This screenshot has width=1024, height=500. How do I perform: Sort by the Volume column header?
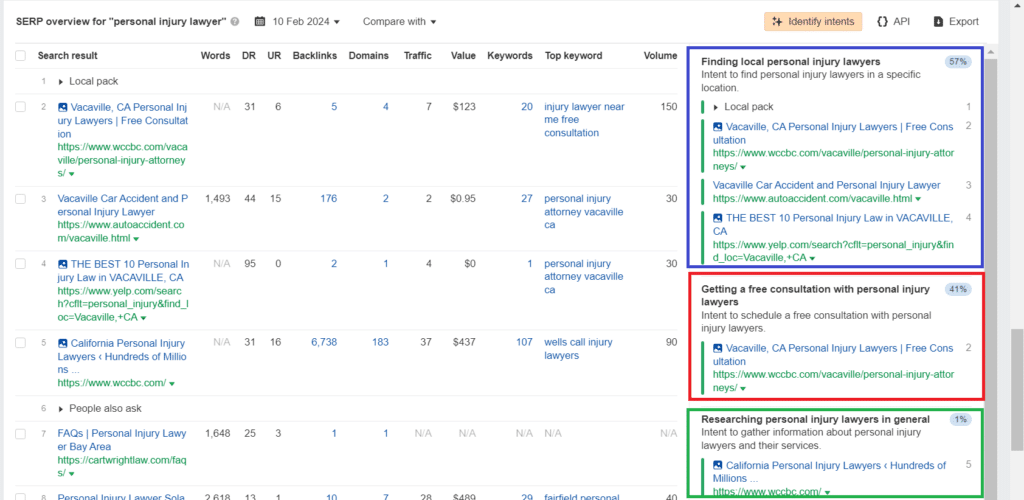(660, 55)
